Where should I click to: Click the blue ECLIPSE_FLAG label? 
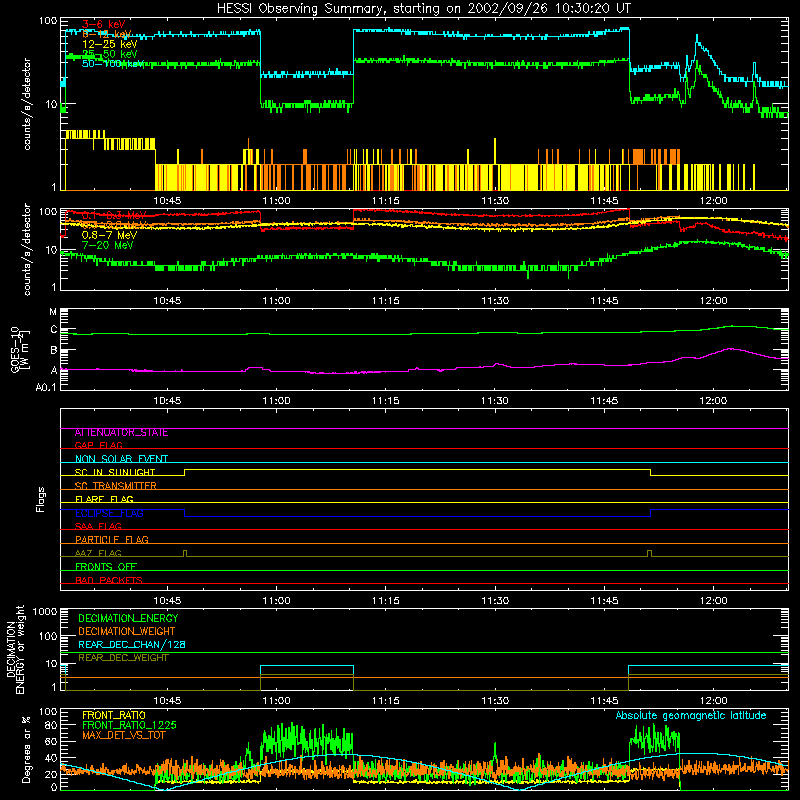tap(109, 513)
